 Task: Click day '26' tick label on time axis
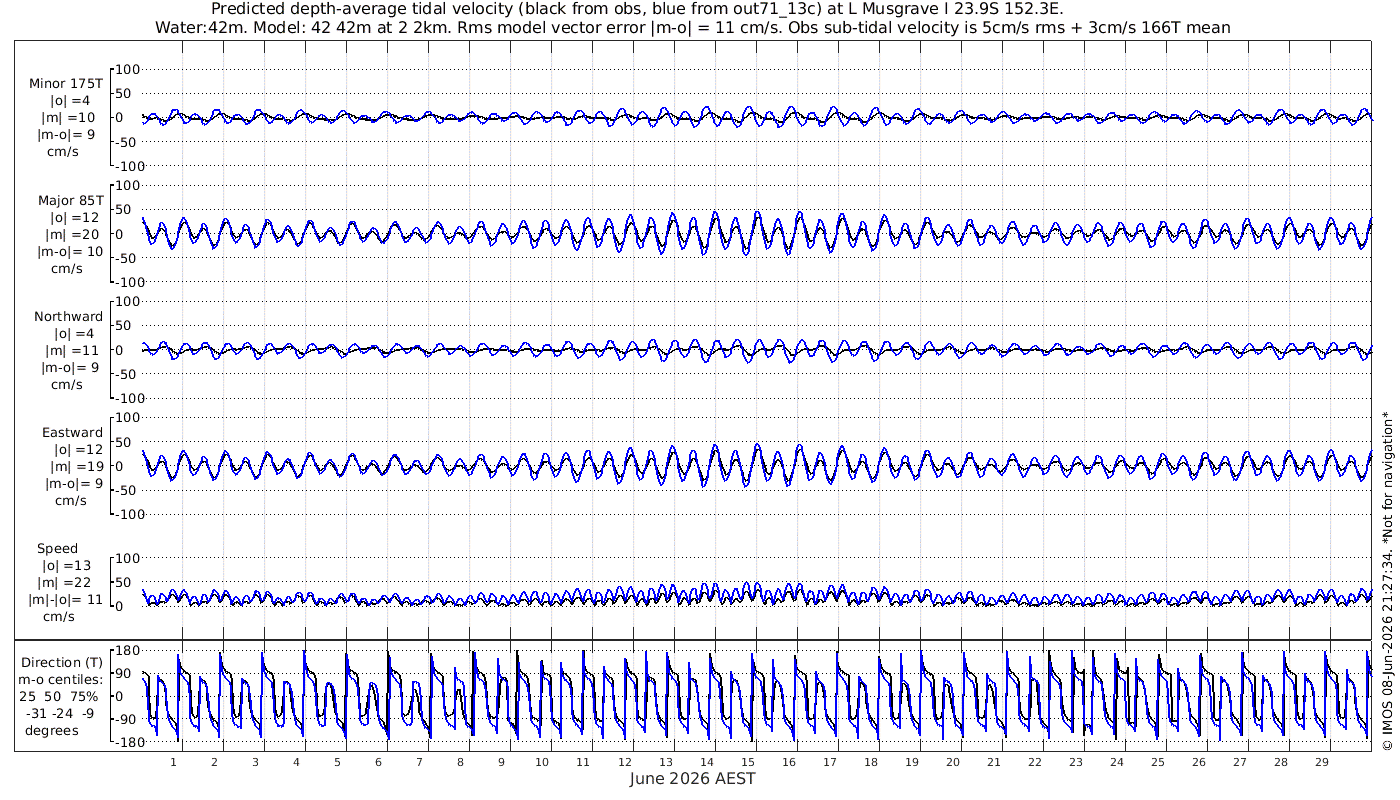click(1198, 762)
